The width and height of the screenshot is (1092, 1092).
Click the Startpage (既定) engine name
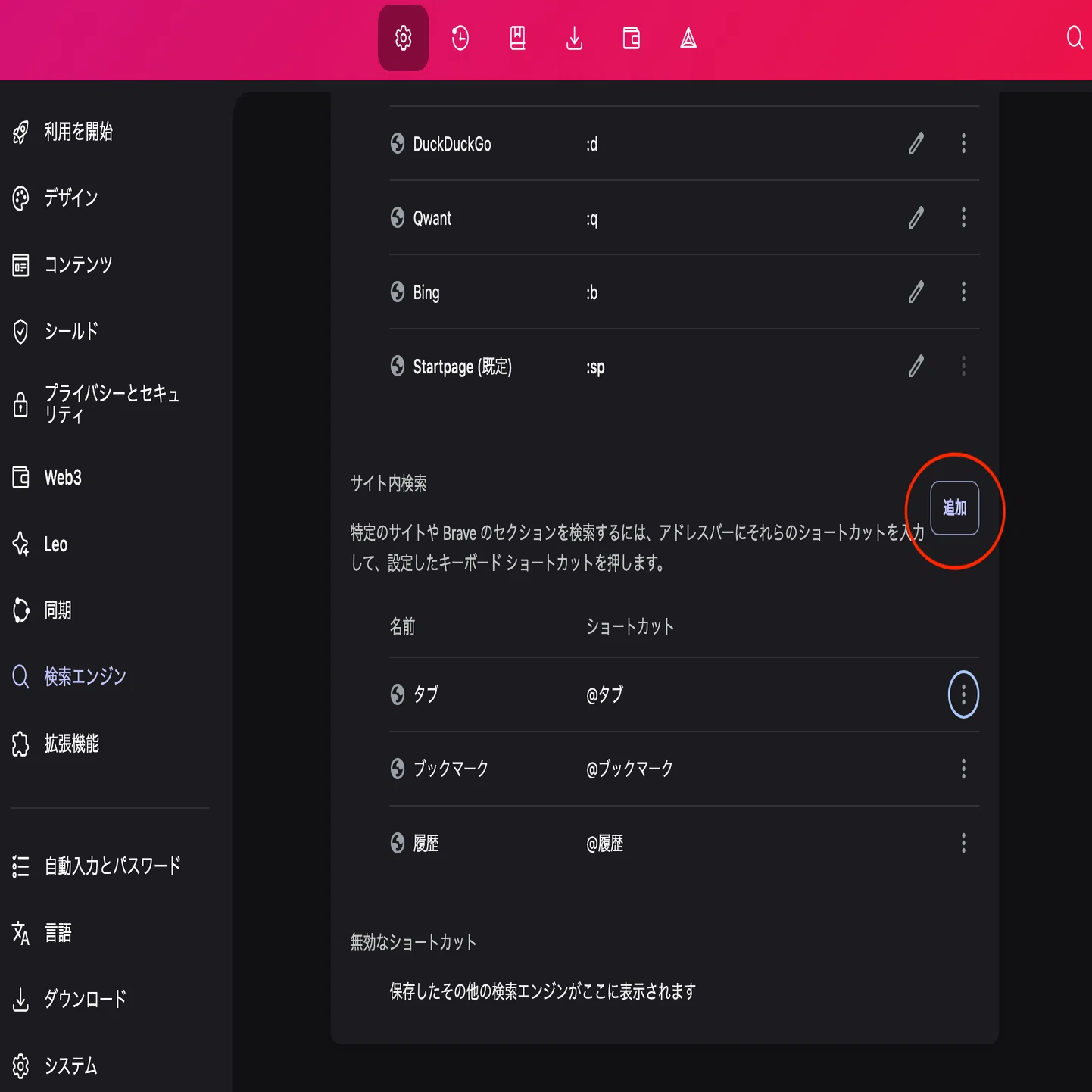click(463, 367)
